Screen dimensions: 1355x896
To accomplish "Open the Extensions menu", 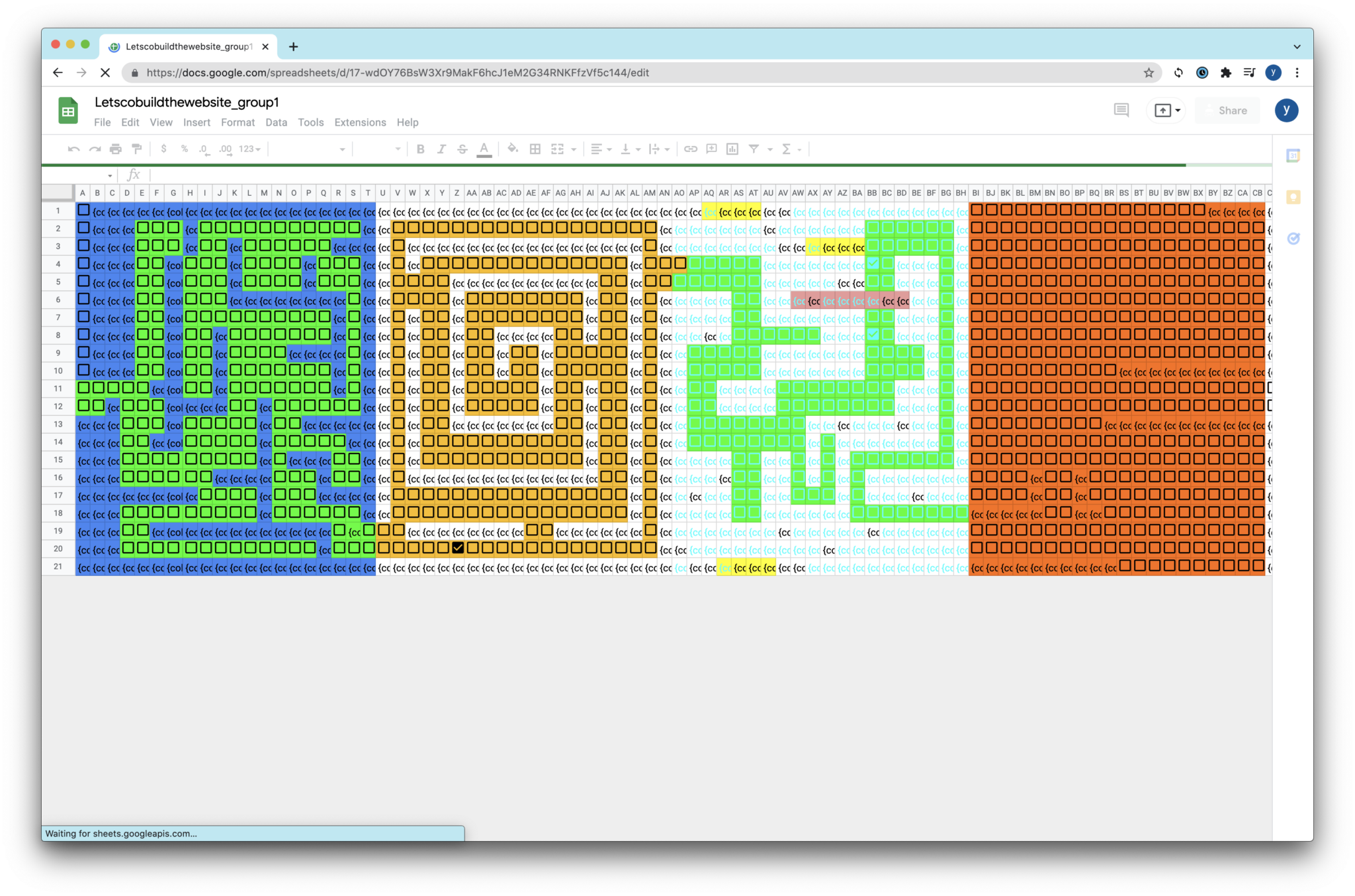I will (360, 122).
